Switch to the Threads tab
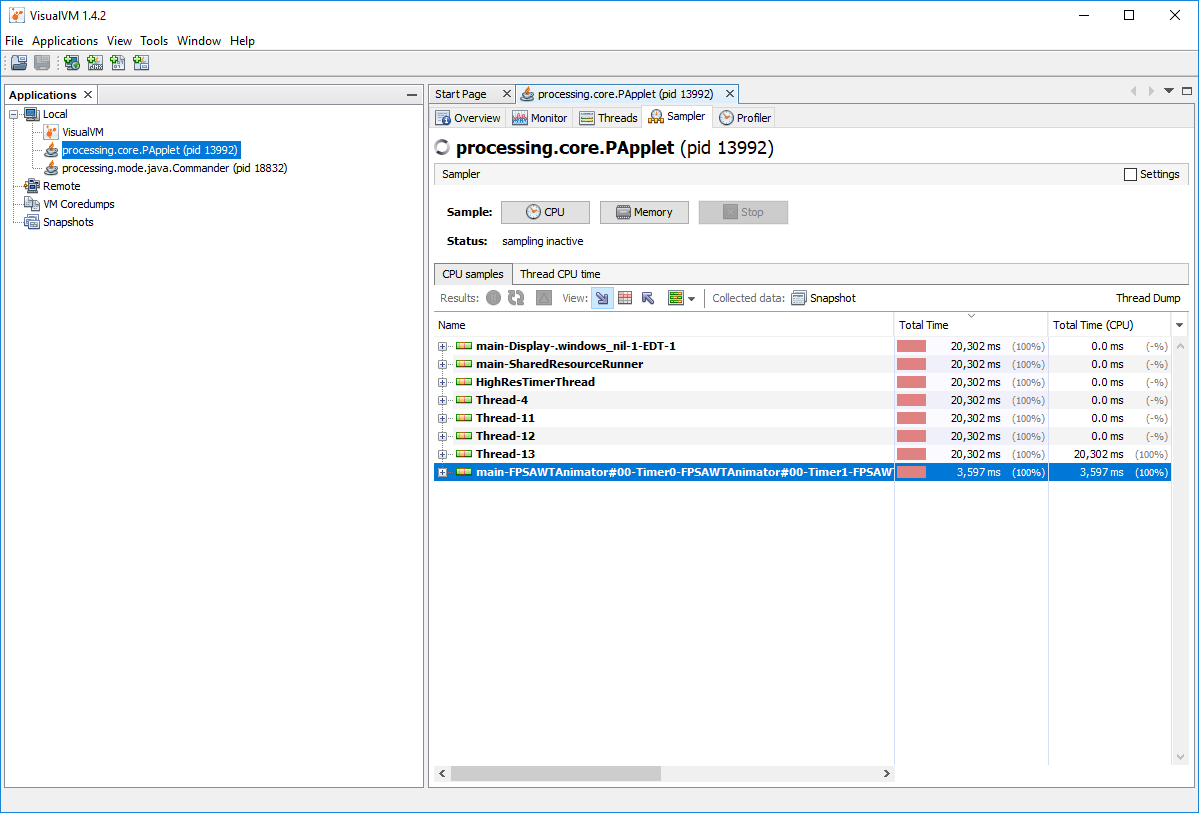 pyautogui.click(x=608, y=118)
